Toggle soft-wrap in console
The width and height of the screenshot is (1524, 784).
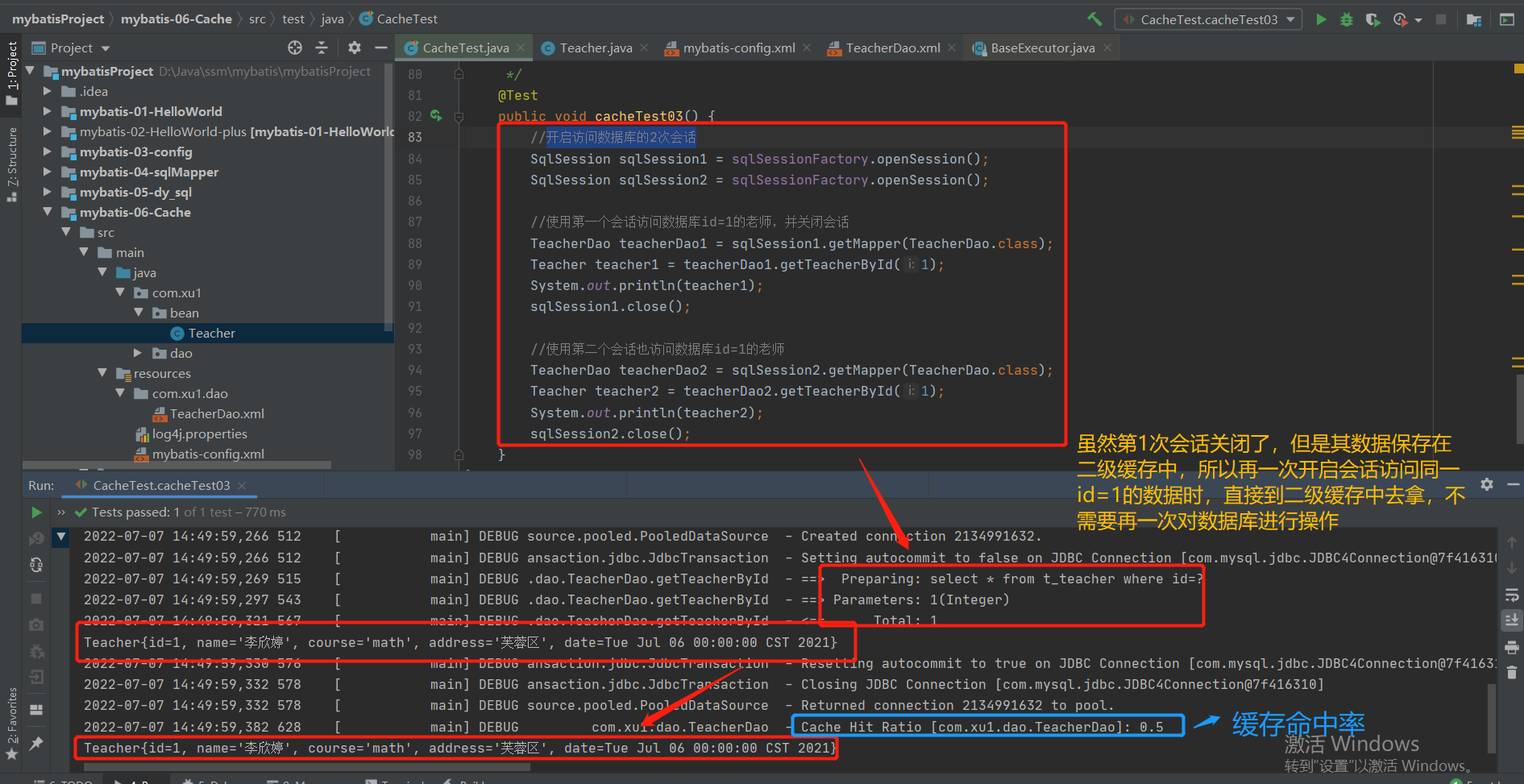pos(1512,595)
